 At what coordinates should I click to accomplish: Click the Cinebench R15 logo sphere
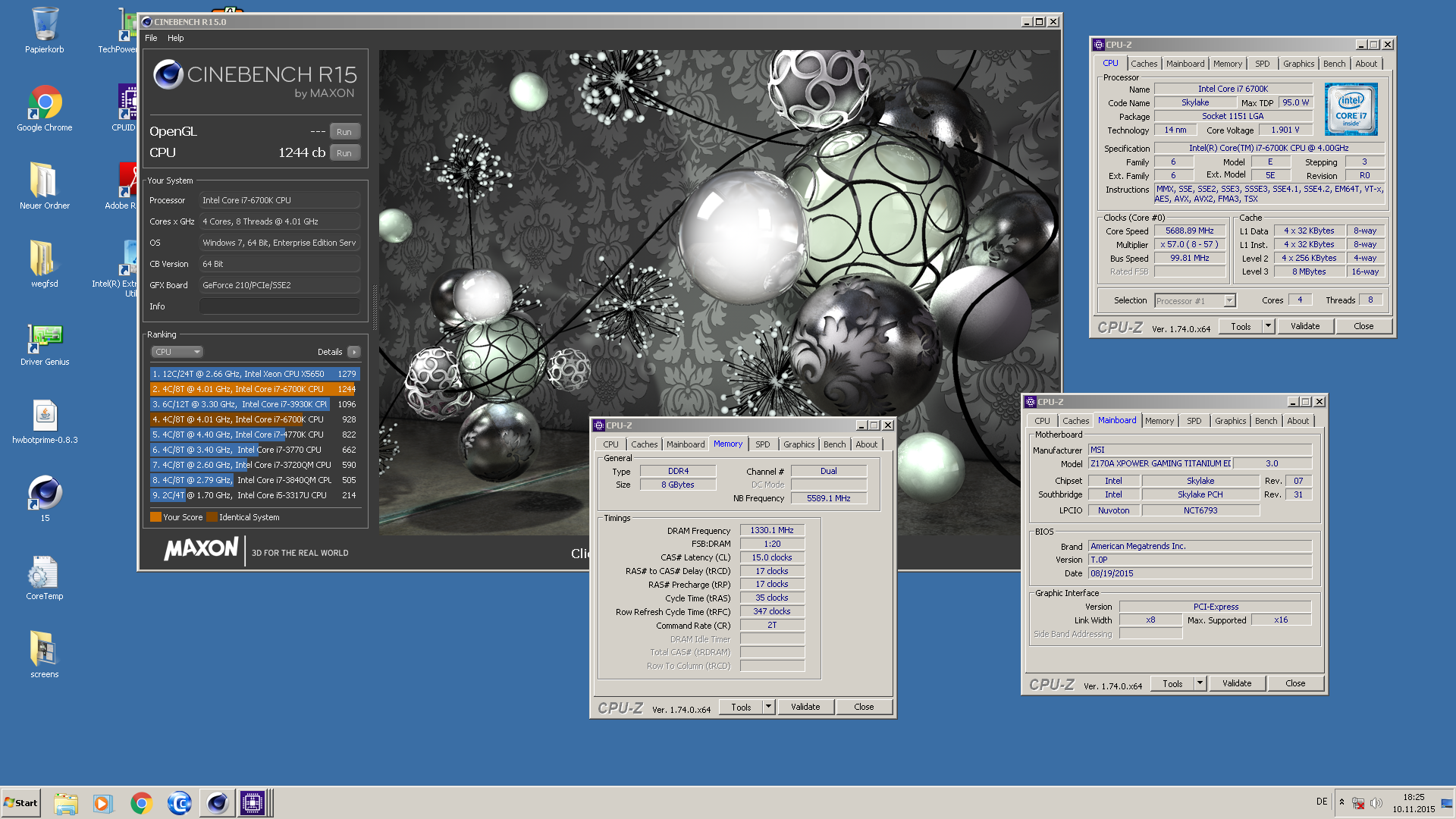click(168, 74)
